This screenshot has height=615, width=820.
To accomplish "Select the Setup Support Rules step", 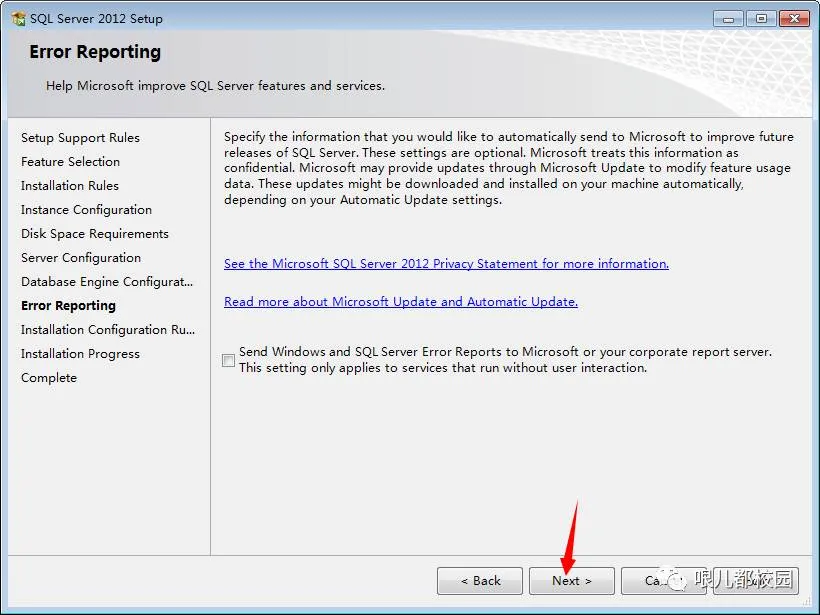I will [x=81, y=138].
